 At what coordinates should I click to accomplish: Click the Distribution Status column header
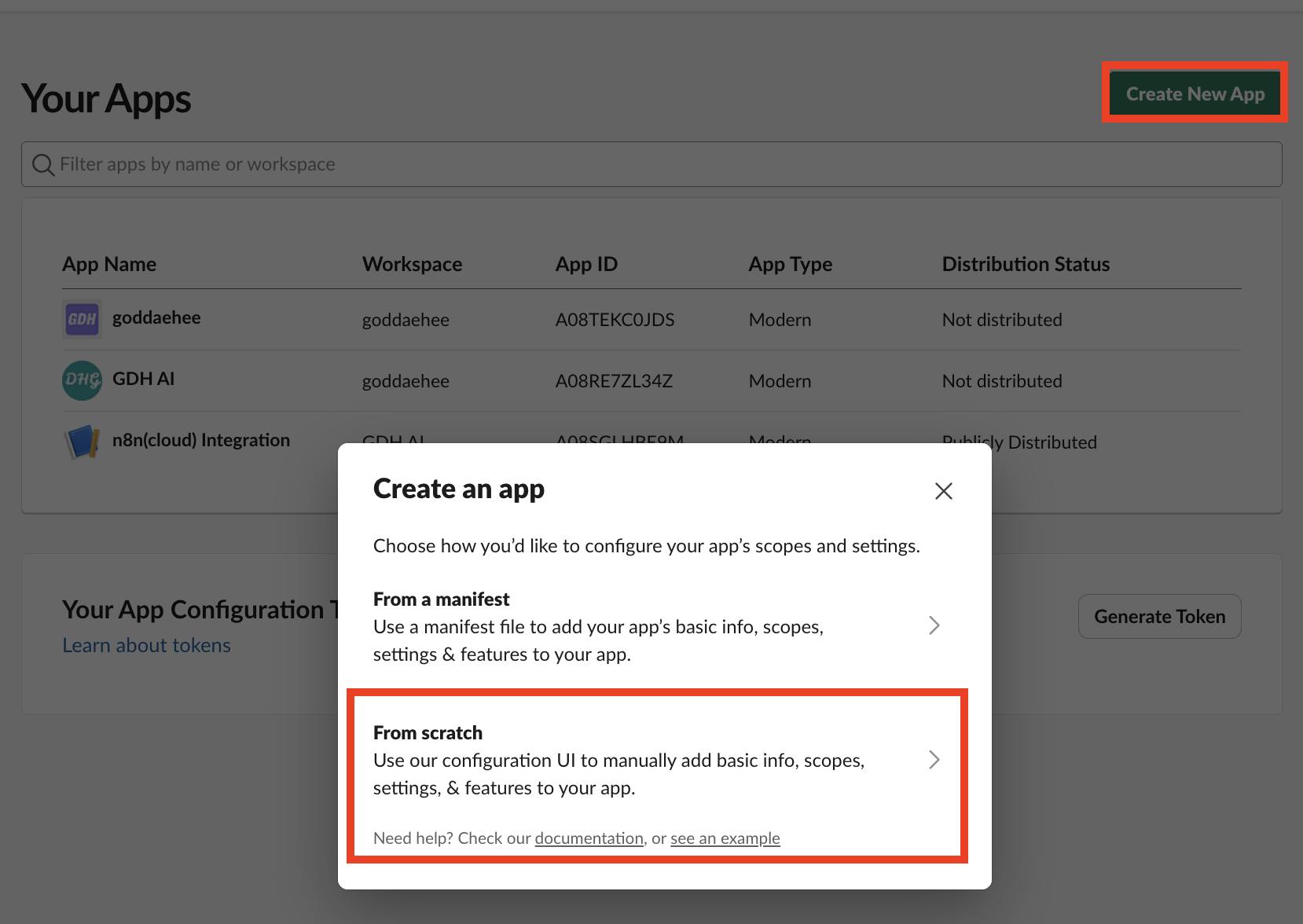[1026, 264]
